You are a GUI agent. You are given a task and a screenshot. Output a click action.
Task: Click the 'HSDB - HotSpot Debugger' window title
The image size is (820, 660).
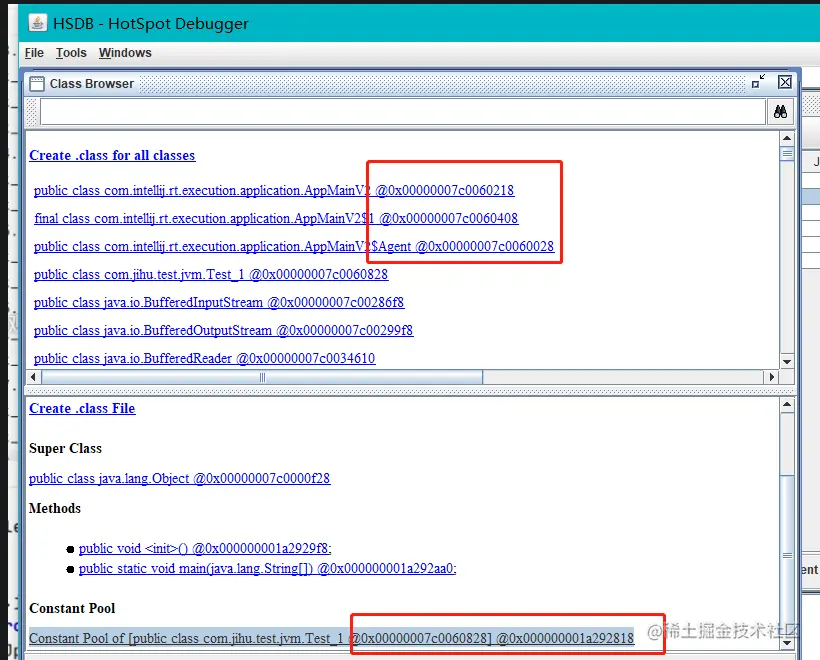click(151, 24)
